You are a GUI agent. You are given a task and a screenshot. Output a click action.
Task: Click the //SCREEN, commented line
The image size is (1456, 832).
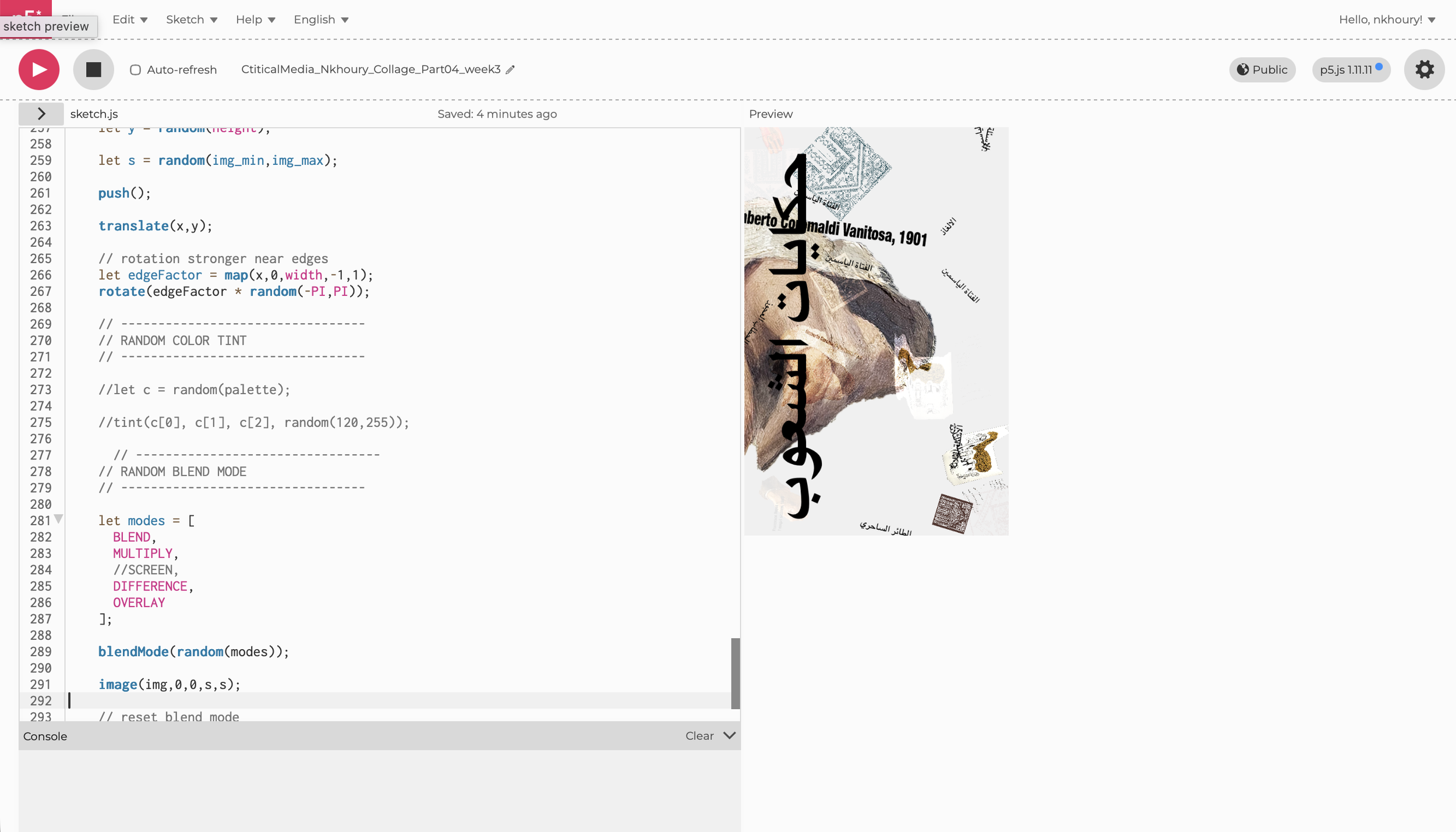point(146,570)
